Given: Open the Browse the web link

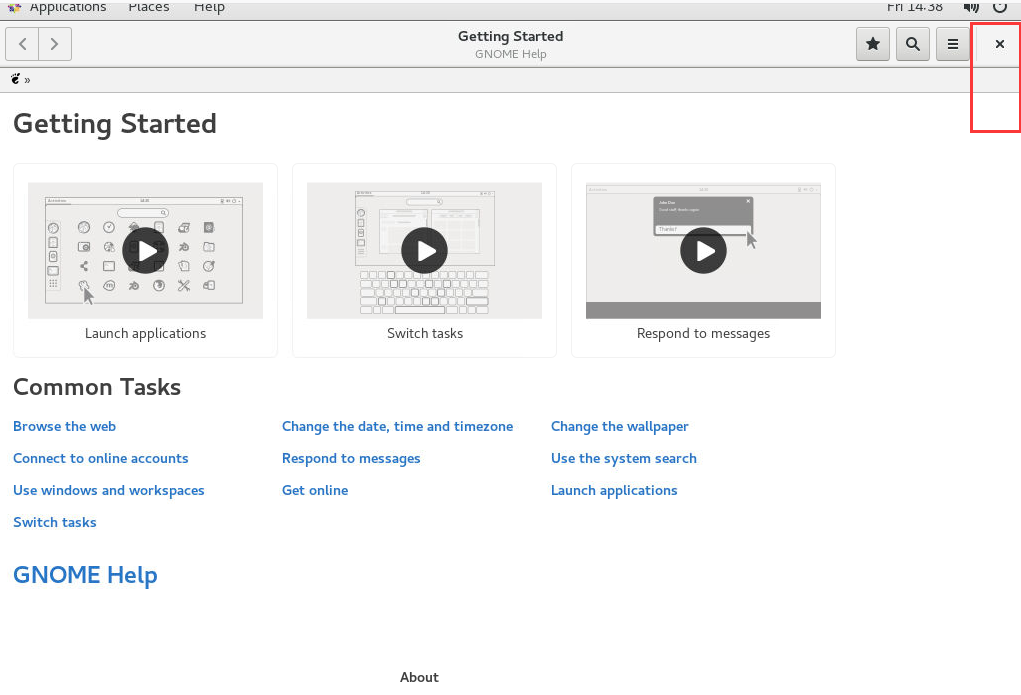Looking at the screenshot, I should pyautogui.click(x=64, y=427).
